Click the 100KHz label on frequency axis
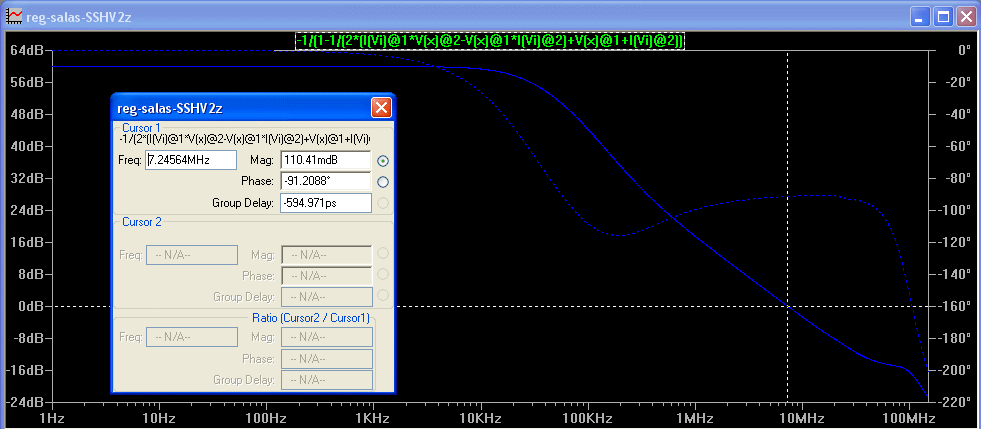The height and width of the screenshot is (429, 981). (x=587, y=418)
